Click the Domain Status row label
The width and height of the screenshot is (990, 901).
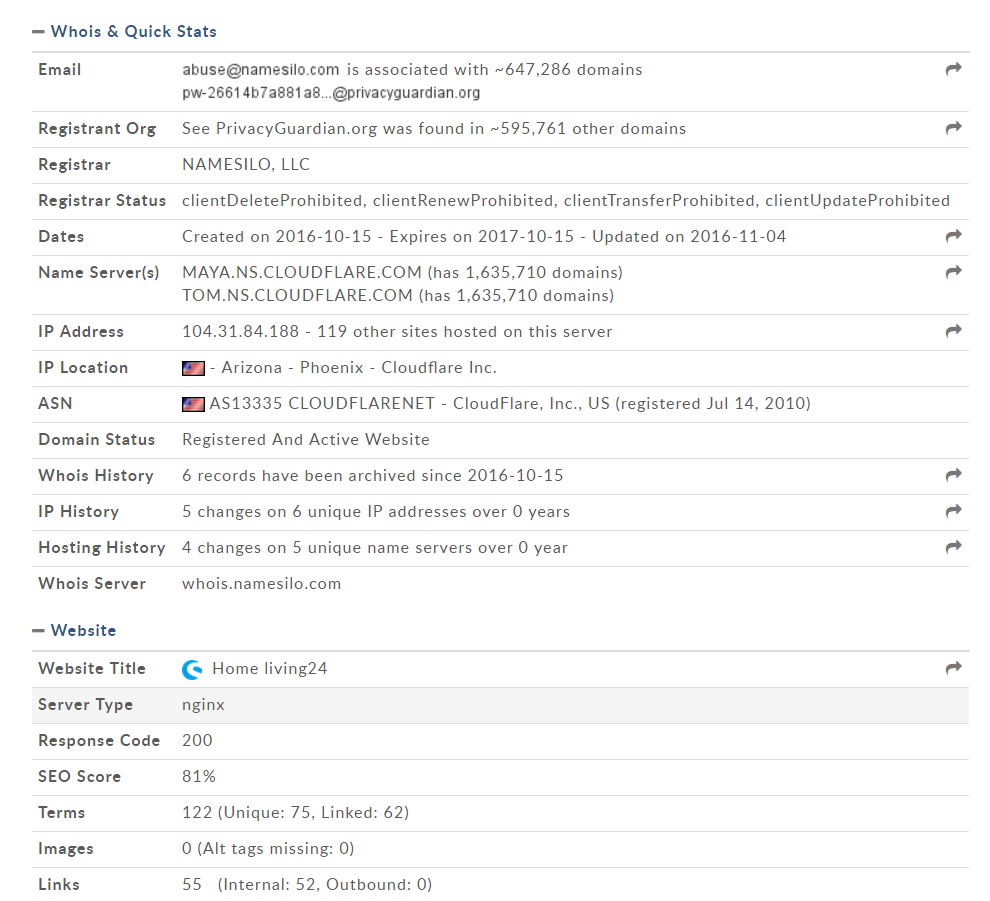coord(97,439)
